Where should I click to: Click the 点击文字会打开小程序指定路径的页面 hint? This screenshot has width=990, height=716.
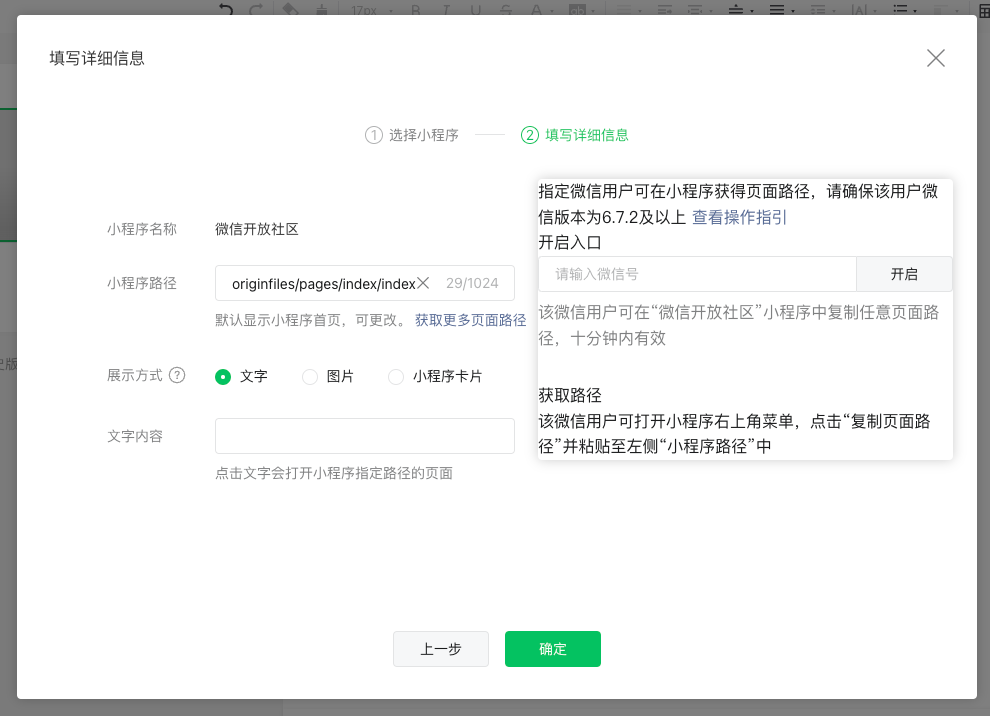(x=333, y=473)
